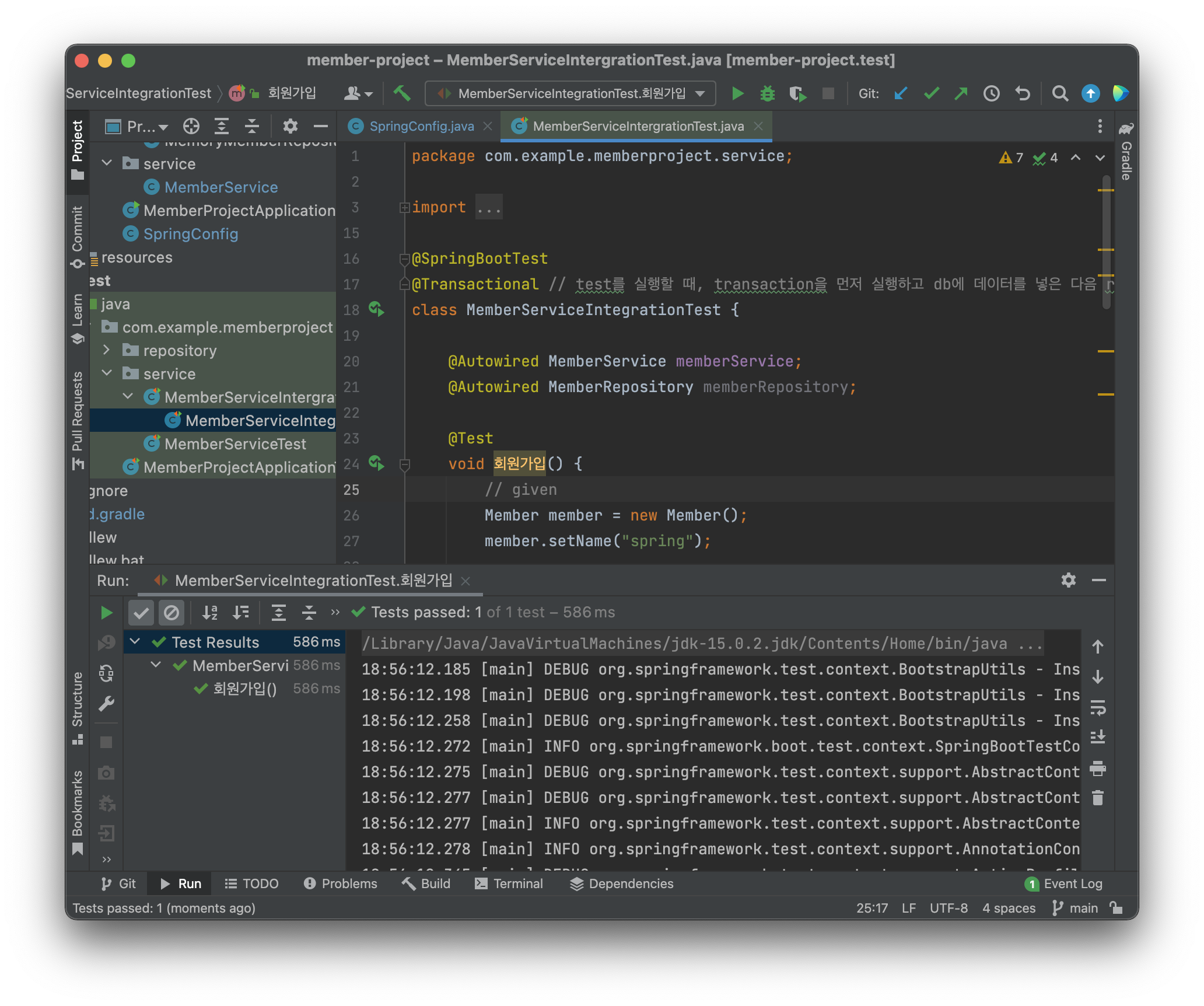Screen dimensions: 1204x1006
Task: Run with coverage using the shield icon
Action: [798, 93]
